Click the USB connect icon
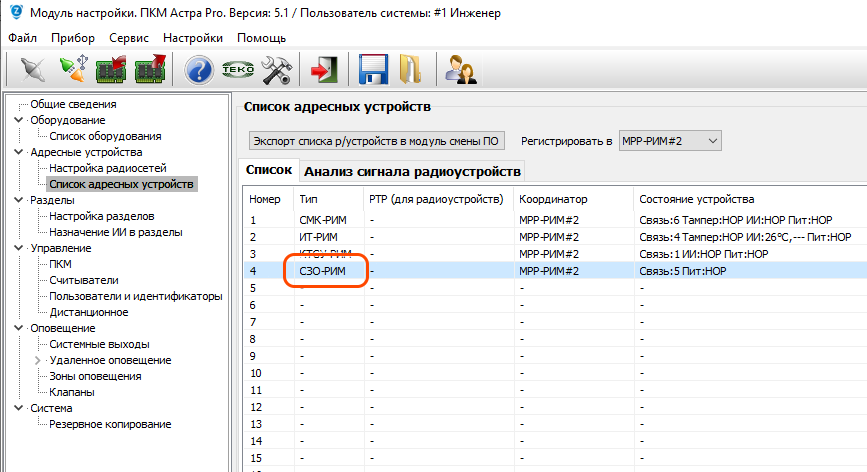Image resolution: width=867 pixels, height=472 pixels. (72, 69)
